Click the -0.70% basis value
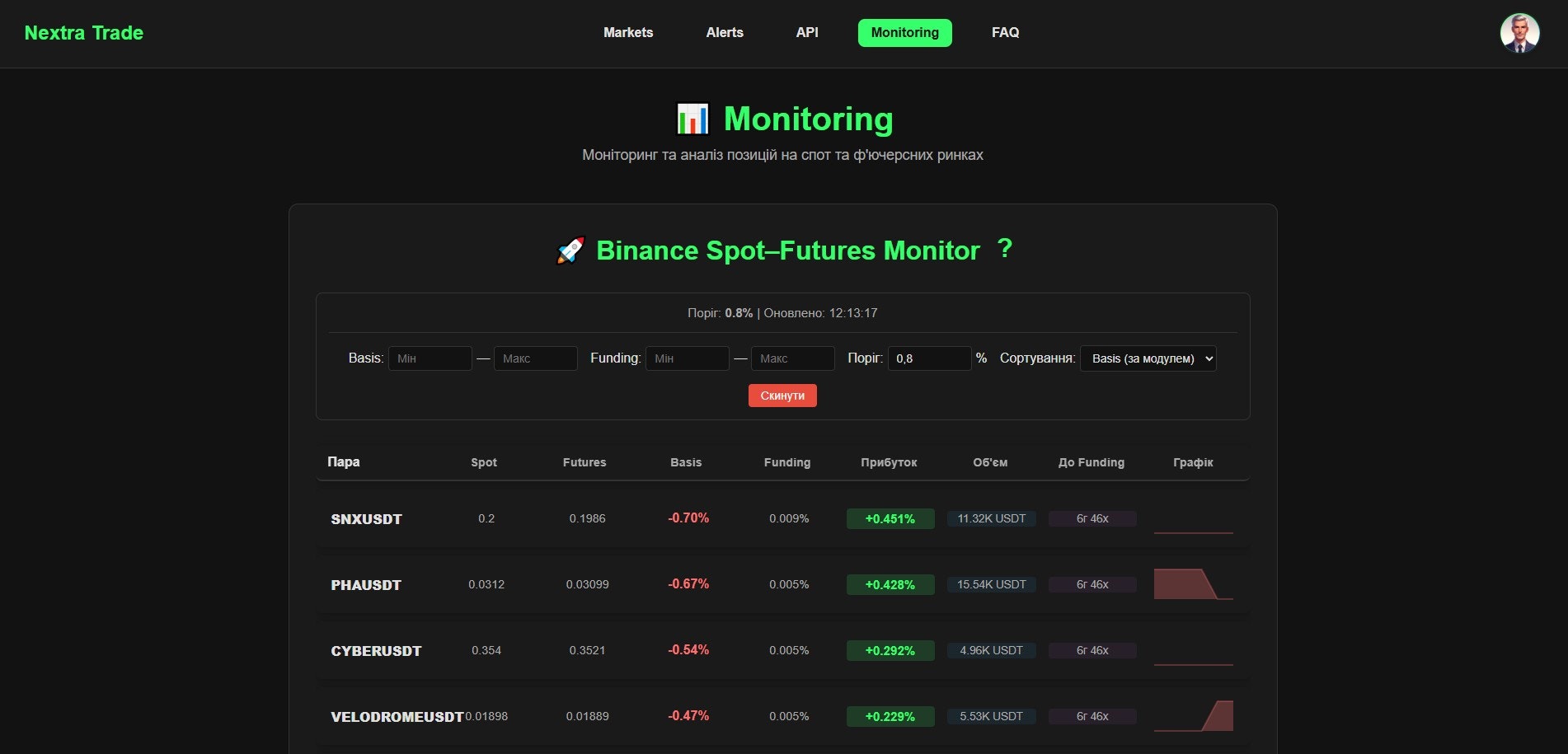 (688, 517)
